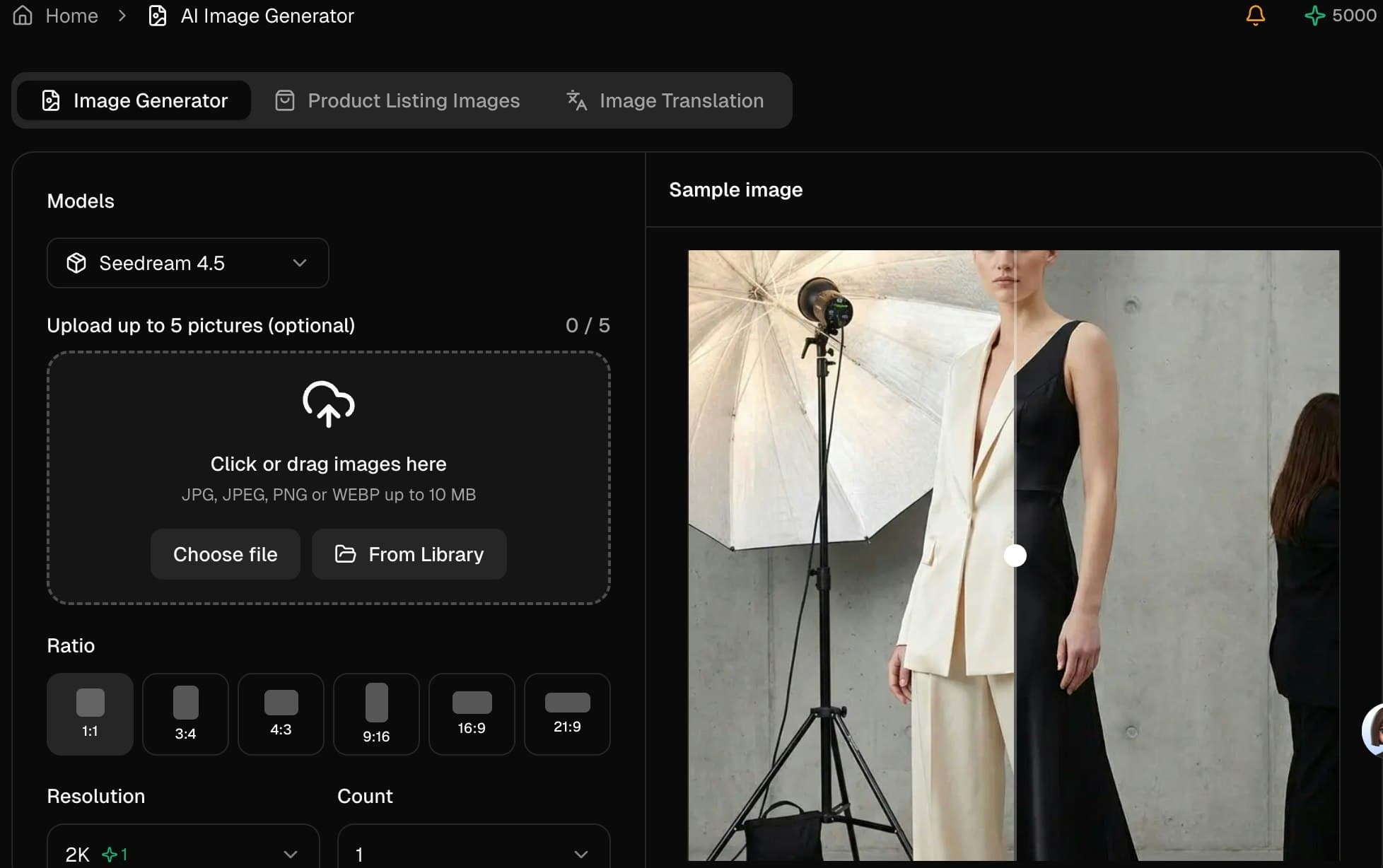The image size is (1383, 868).
Task: Click the AI Image Generator page icon
Action: (157, 16)
